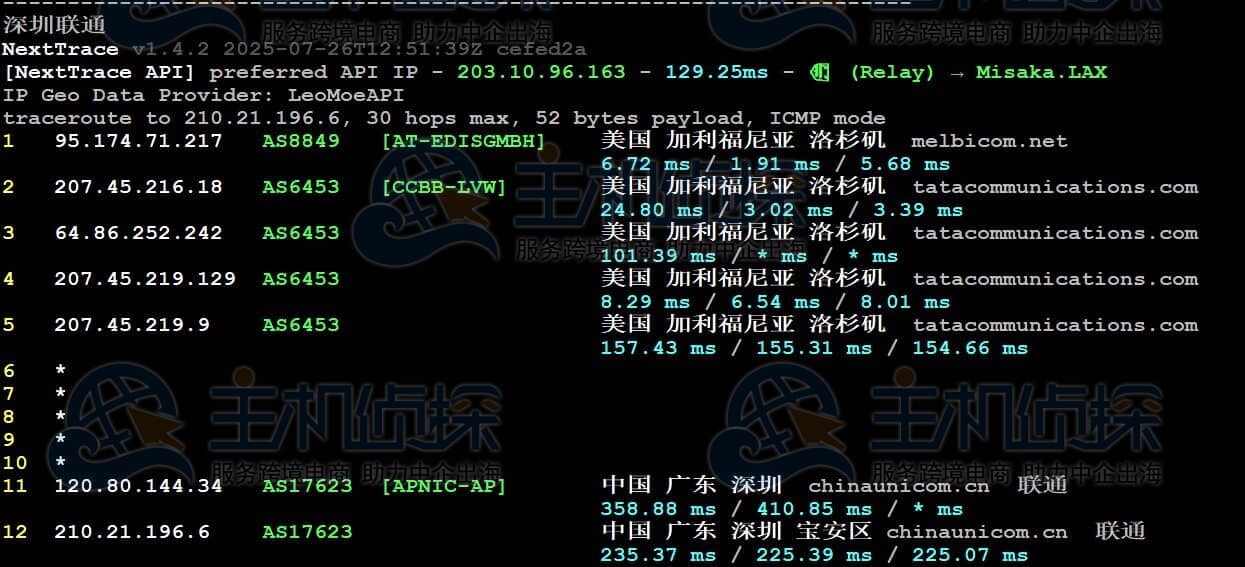The height and width of the screenshot is (567, 1245).
Task: Click the traceroute to 210.21.196.6 line
Action: click(x=444, y=118)
